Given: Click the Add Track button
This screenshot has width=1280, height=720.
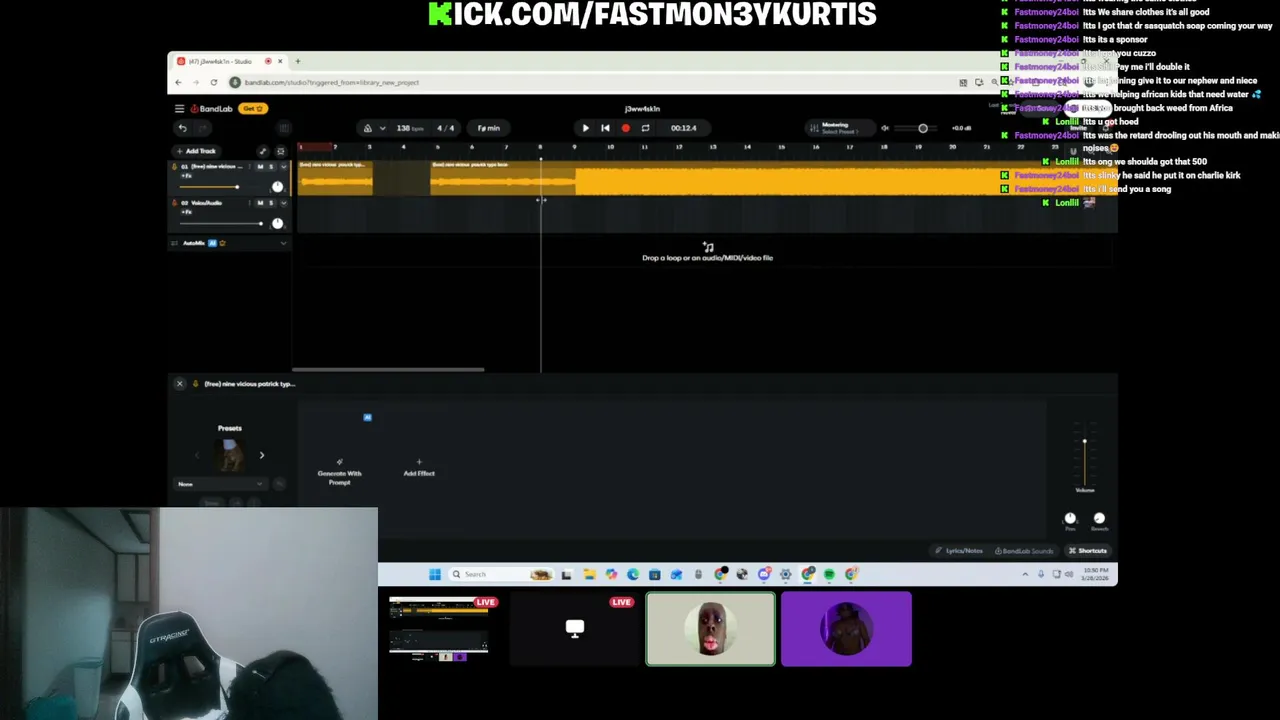Looking at the screenshot, I should (x=196, y=151).
